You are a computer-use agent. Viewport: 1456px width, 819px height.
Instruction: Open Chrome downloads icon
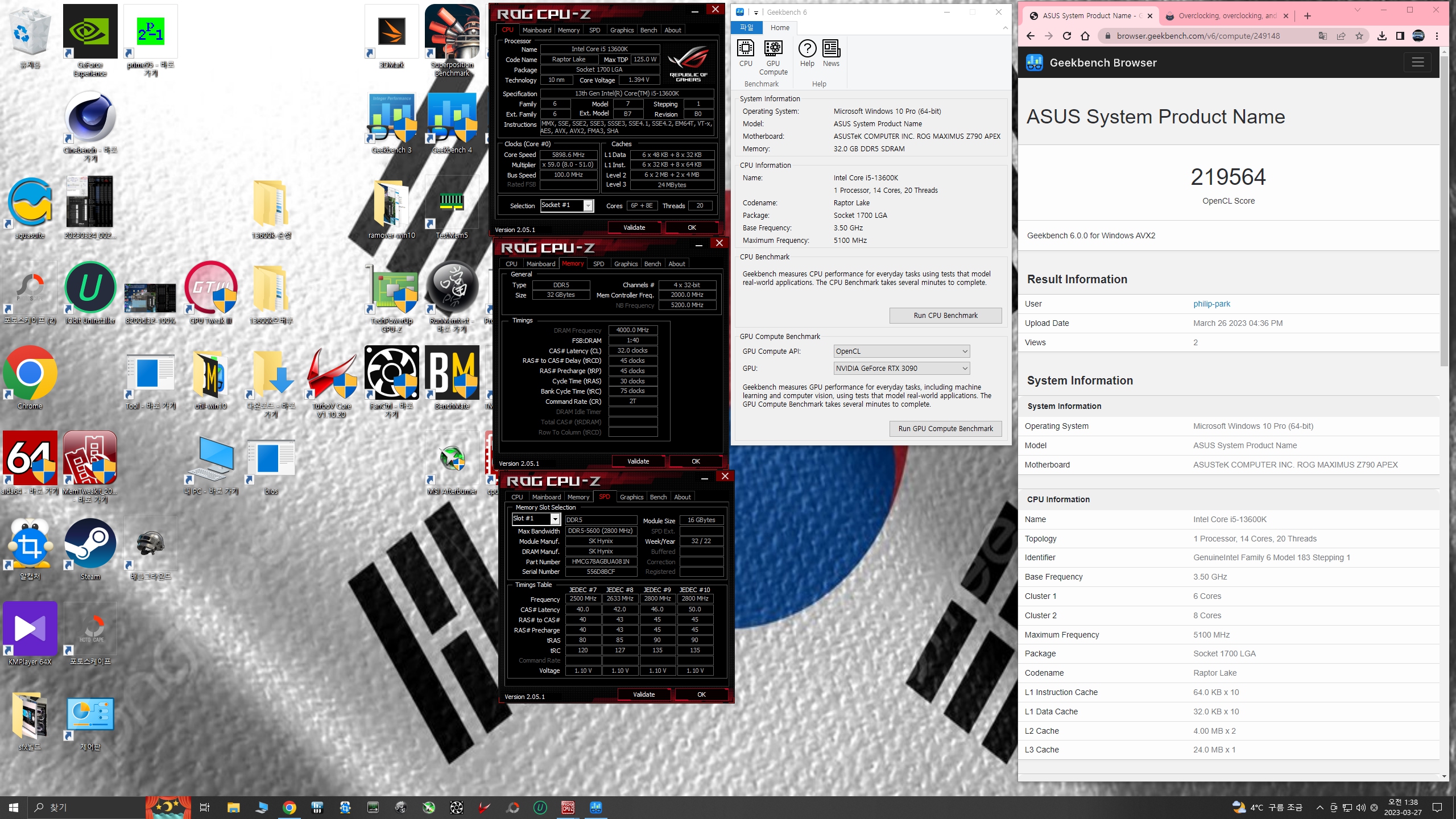[x=1382, y=36]
